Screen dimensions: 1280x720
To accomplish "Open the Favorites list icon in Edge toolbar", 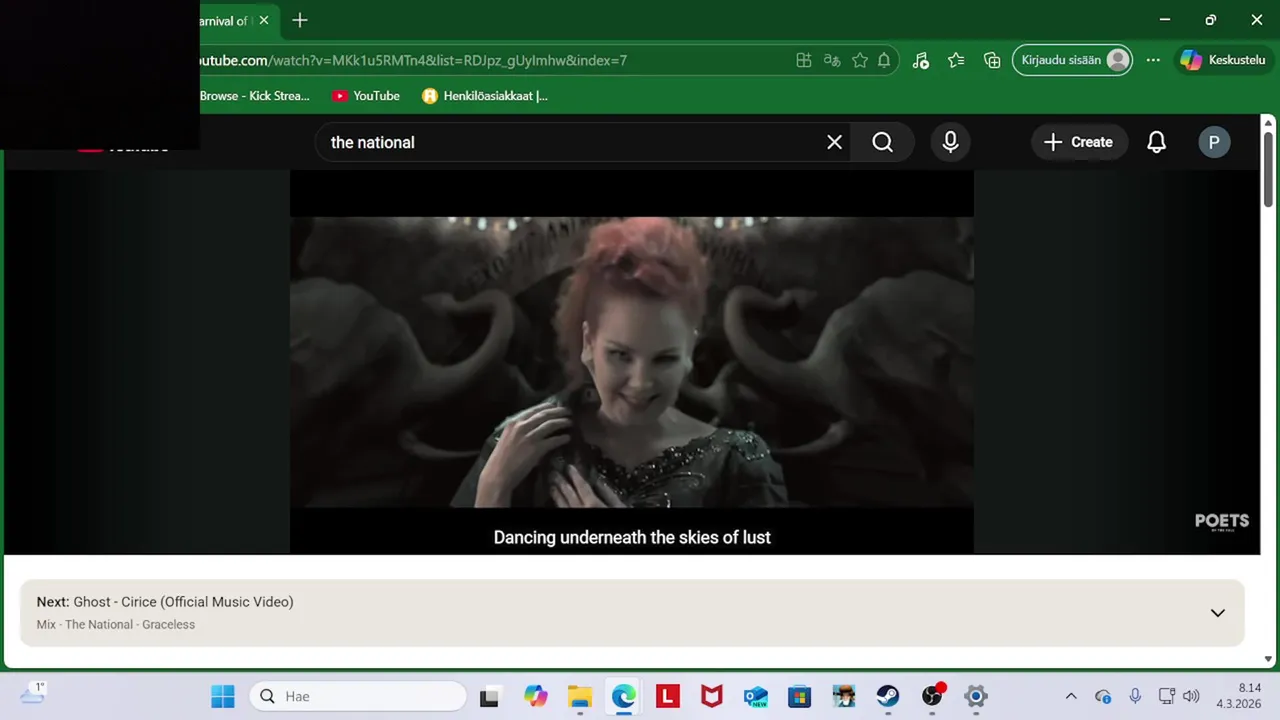I will (x=956, y=60).
